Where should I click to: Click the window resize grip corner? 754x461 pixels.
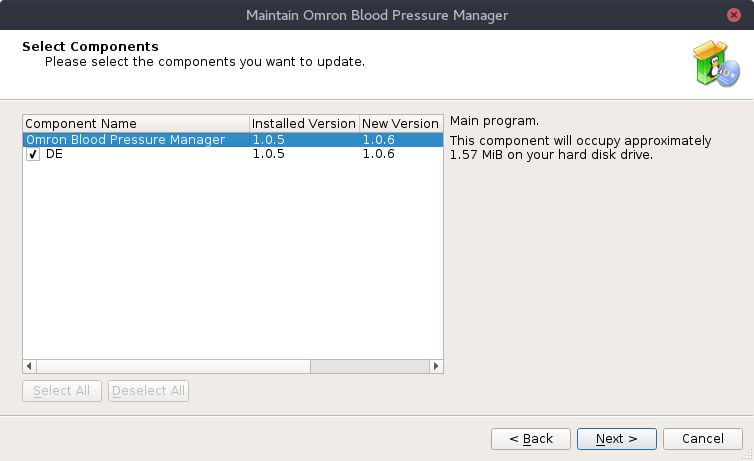[748, 455]
